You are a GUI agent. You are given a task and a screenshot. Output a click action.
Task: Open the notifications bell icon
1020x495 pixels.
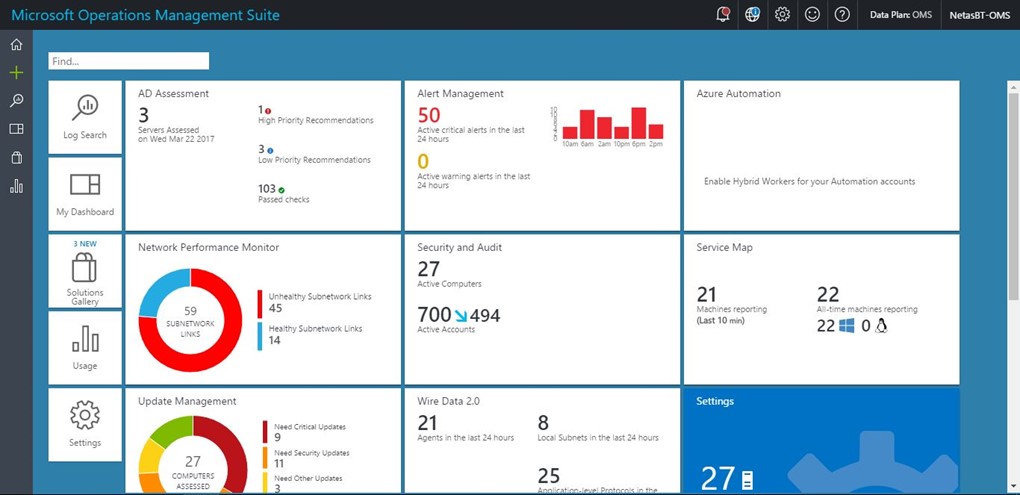coord(723,14)
